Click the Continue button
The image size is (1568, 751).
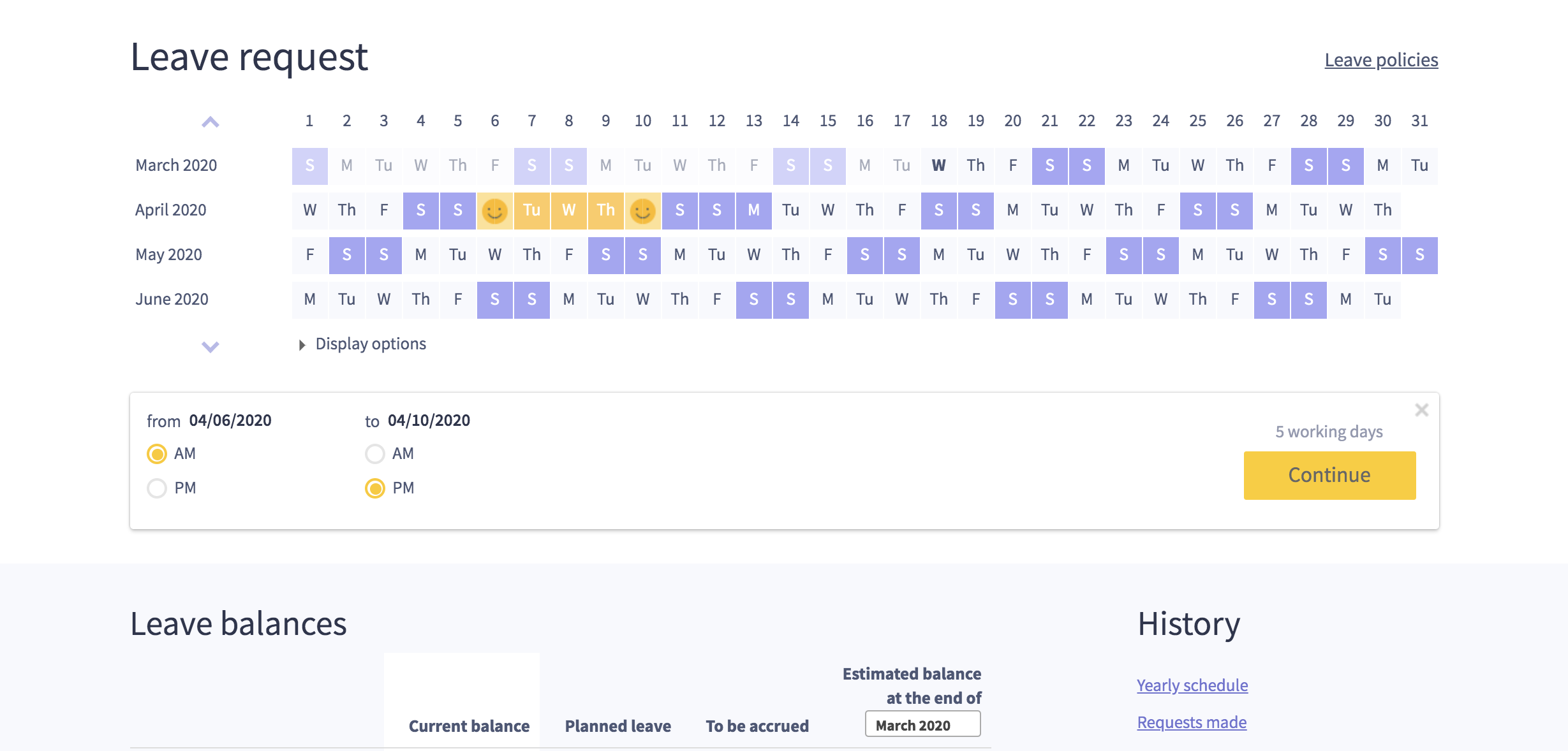pos(1329,476)
